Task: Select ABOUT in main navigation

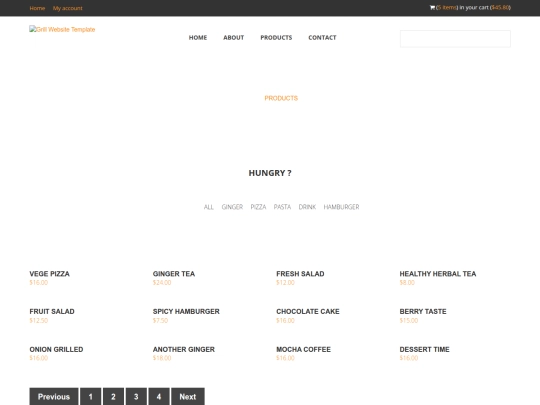Action: (233, 38)
